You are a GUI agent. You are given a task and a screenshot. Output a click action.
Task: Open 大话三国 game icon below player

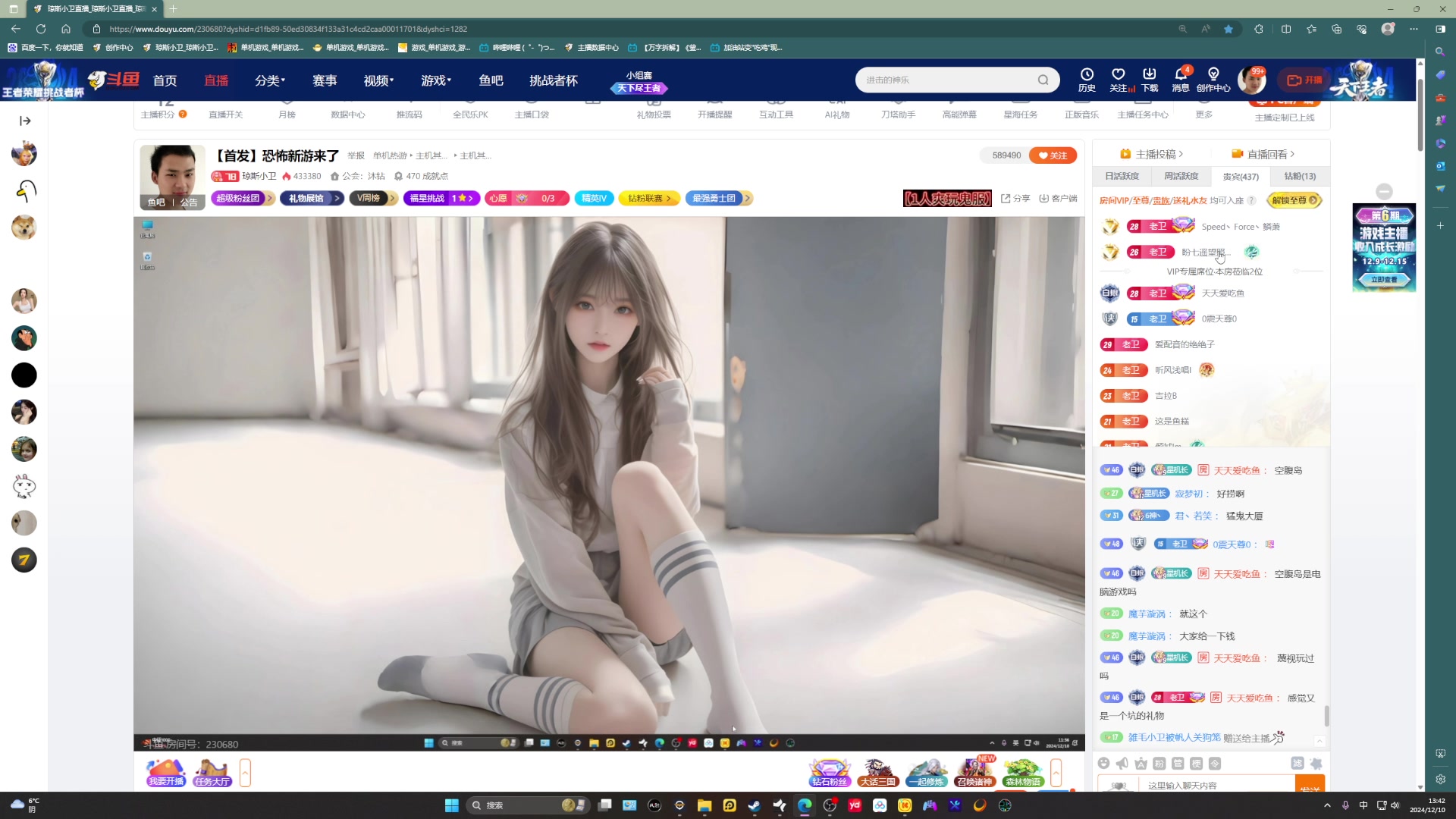coord(878,772)
